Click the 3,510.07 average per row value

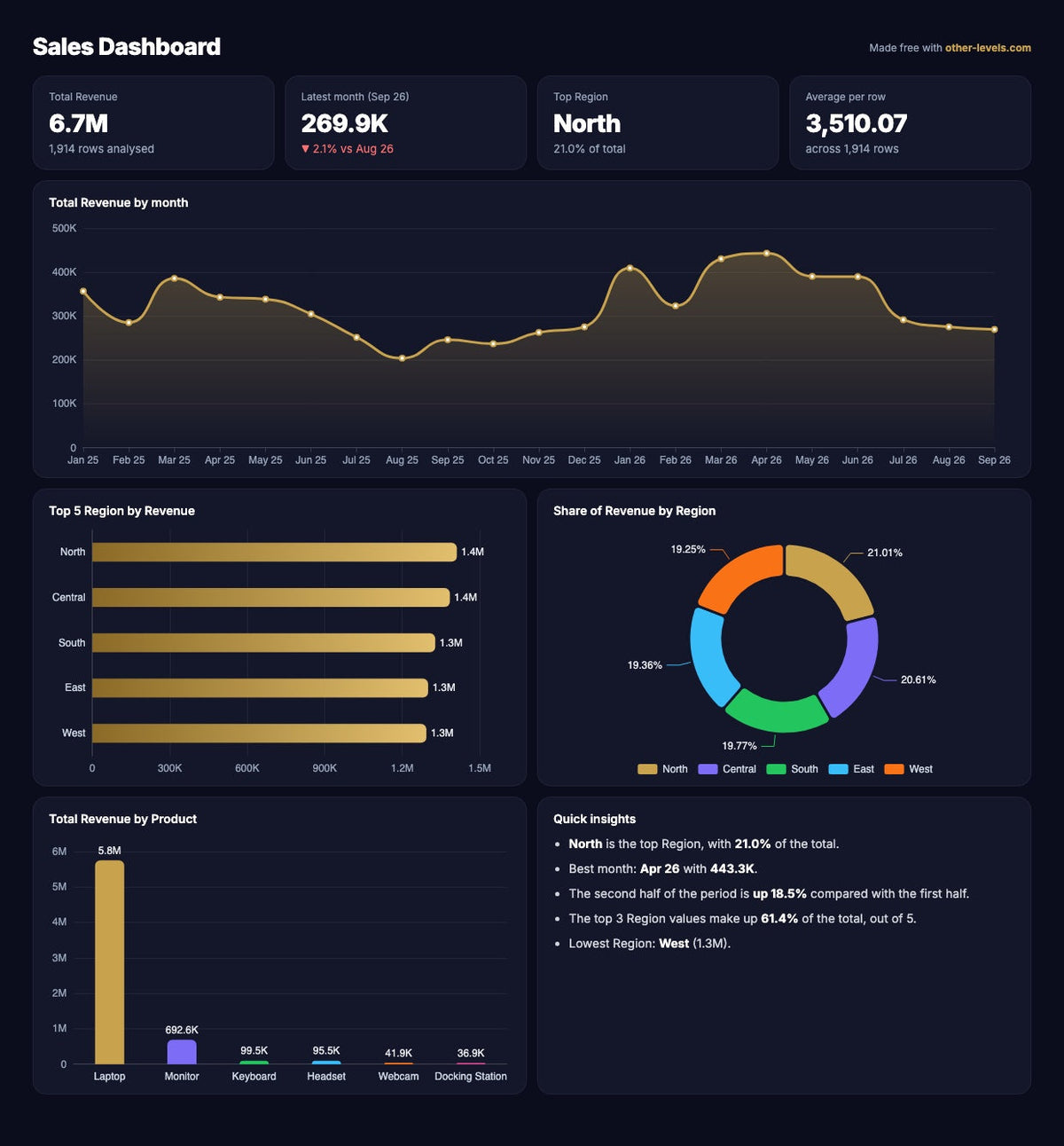pos(857,123)
